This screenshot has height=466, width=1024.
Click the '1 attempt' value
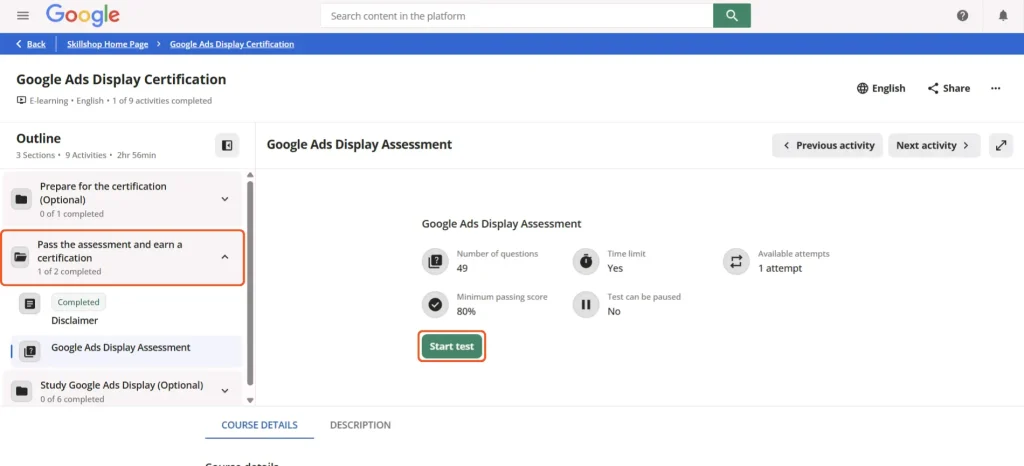[780, 268]
